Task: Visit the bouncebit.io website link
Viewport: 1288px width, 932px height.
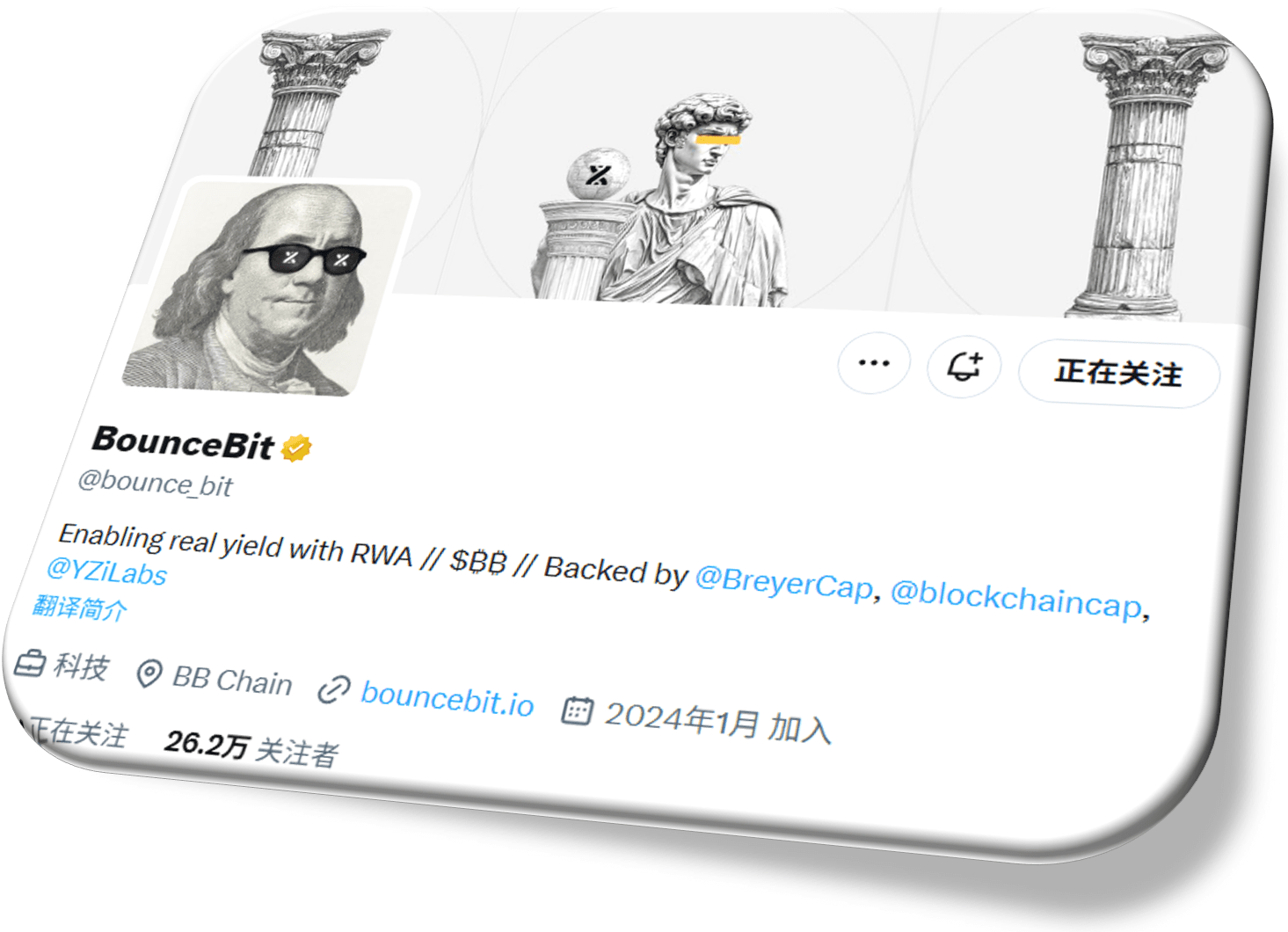Action: tap(448, 699)
